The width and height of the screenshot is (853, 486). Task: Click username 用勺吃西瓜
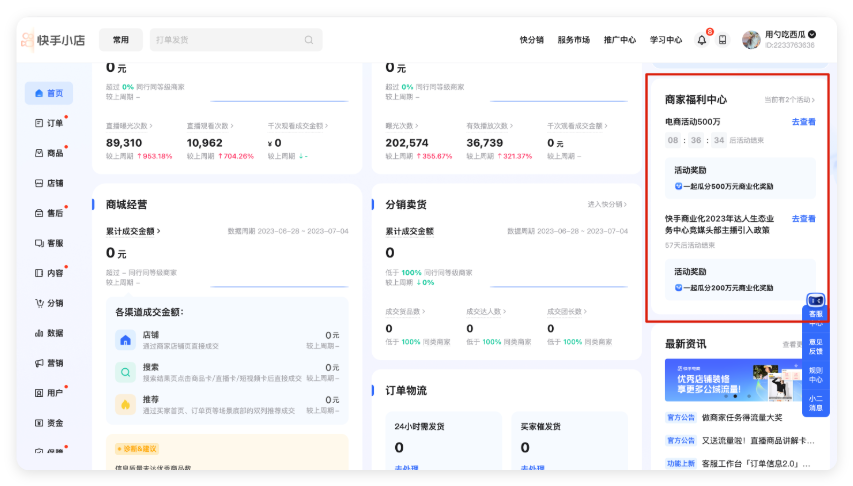pos(785,34)
